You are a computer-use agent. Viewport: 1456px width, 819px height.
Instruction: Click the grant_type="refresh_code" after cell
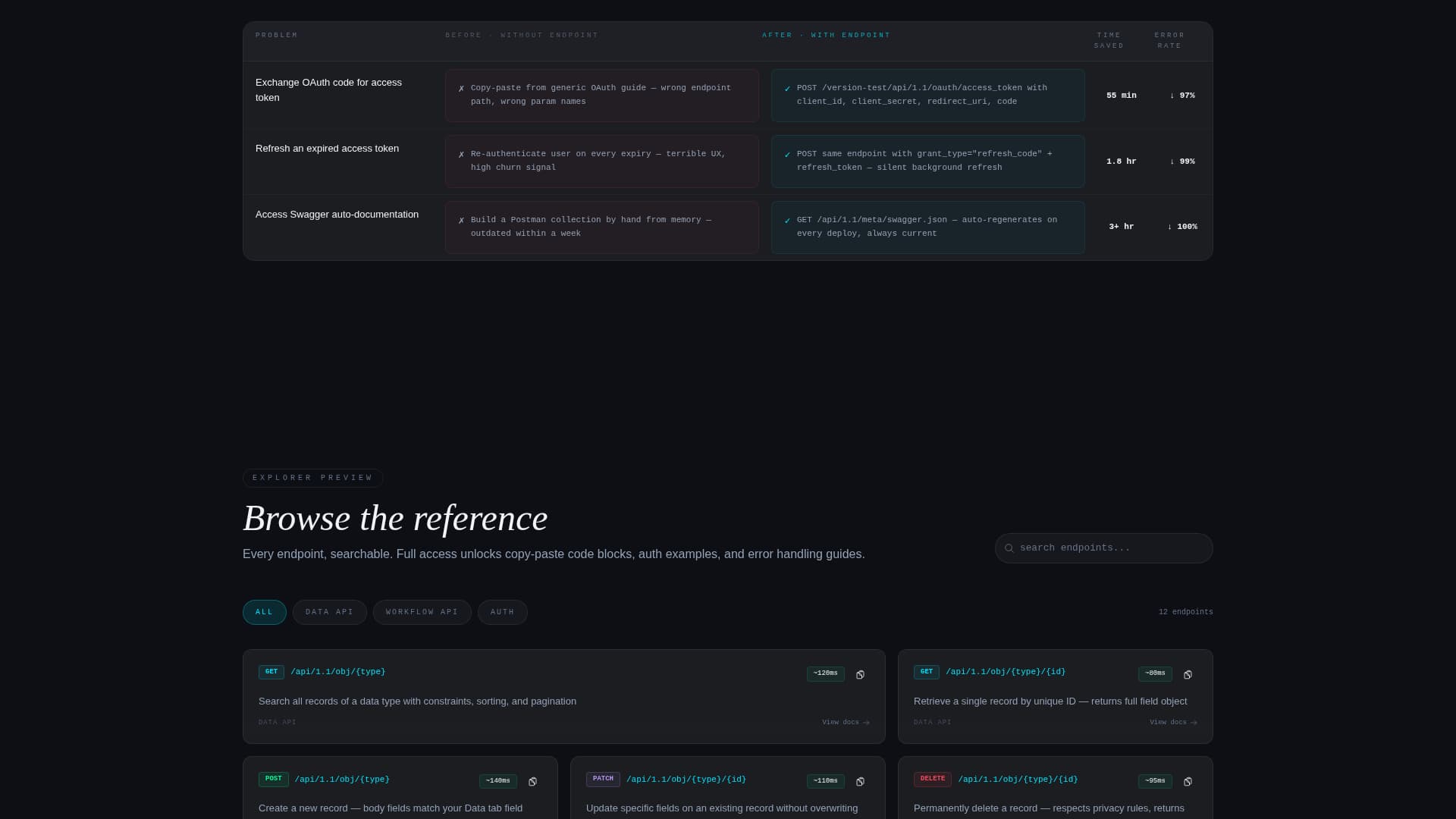tap(927, 162)
